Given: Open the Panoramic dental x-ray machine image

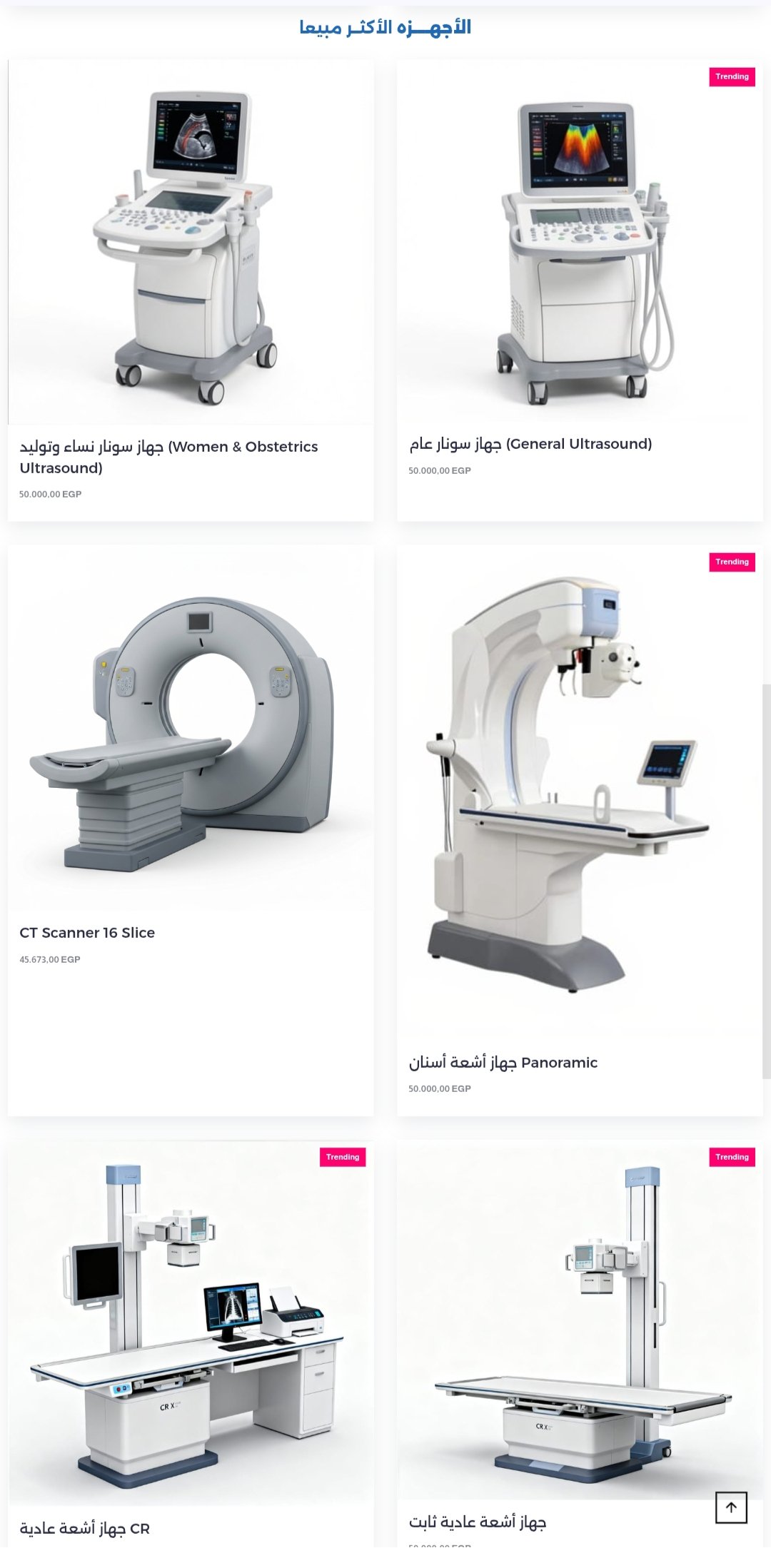Looking at the screenshot, I should click(x=580, y=793).
